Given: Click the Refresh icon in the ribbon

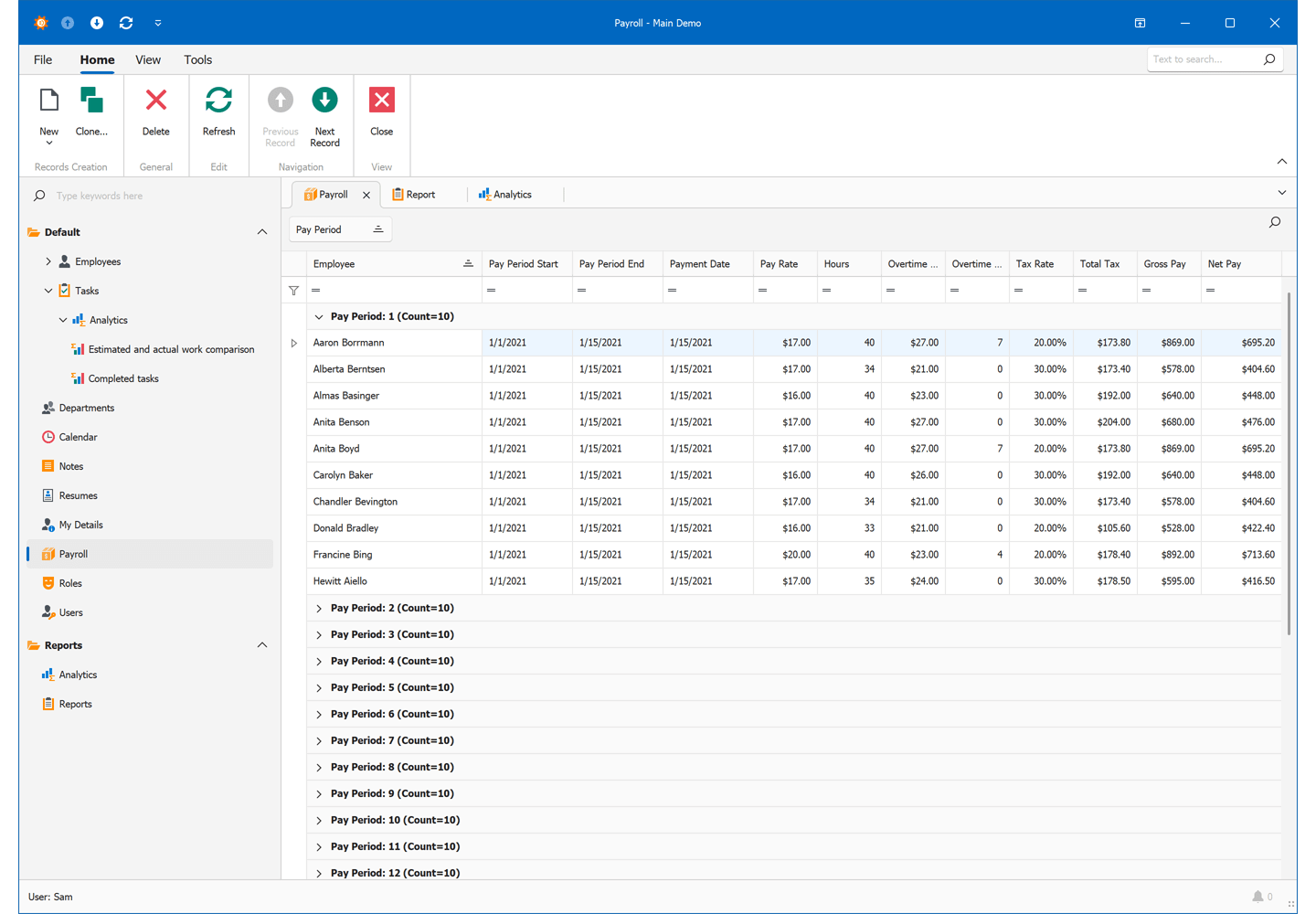Looking at the screenshot, I should [x=218, y=100].
